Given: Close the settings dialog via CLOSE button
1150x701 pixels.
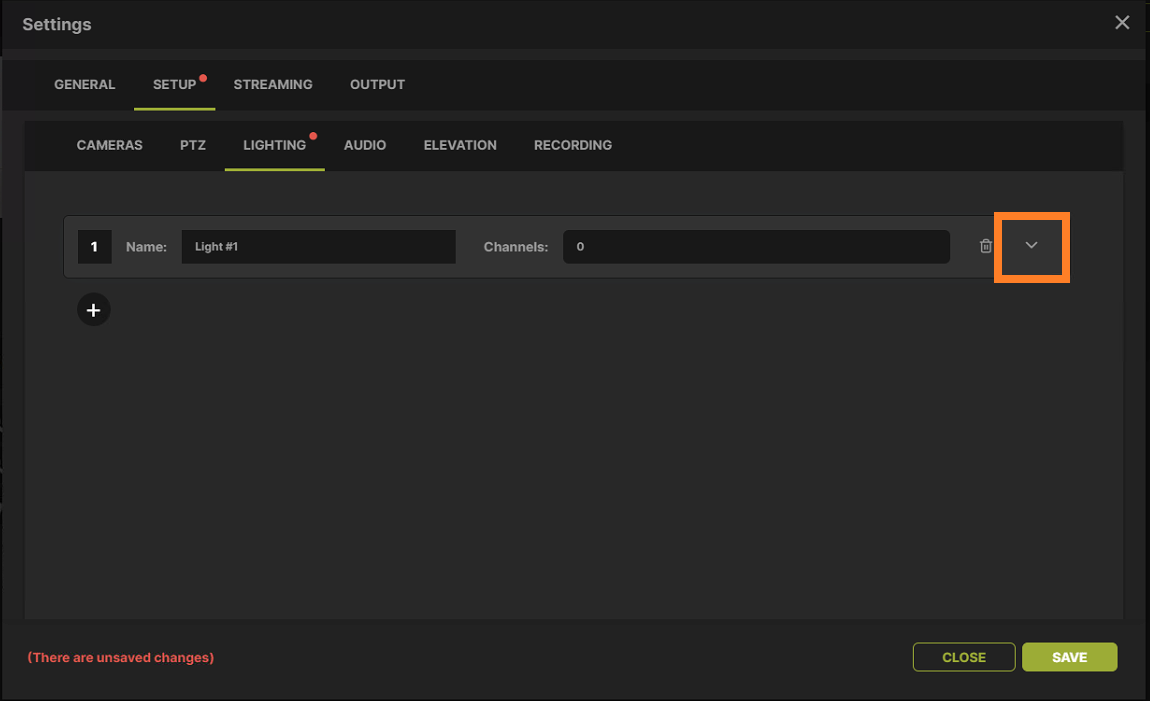Looking at the screenshot, I should (963, 657).
